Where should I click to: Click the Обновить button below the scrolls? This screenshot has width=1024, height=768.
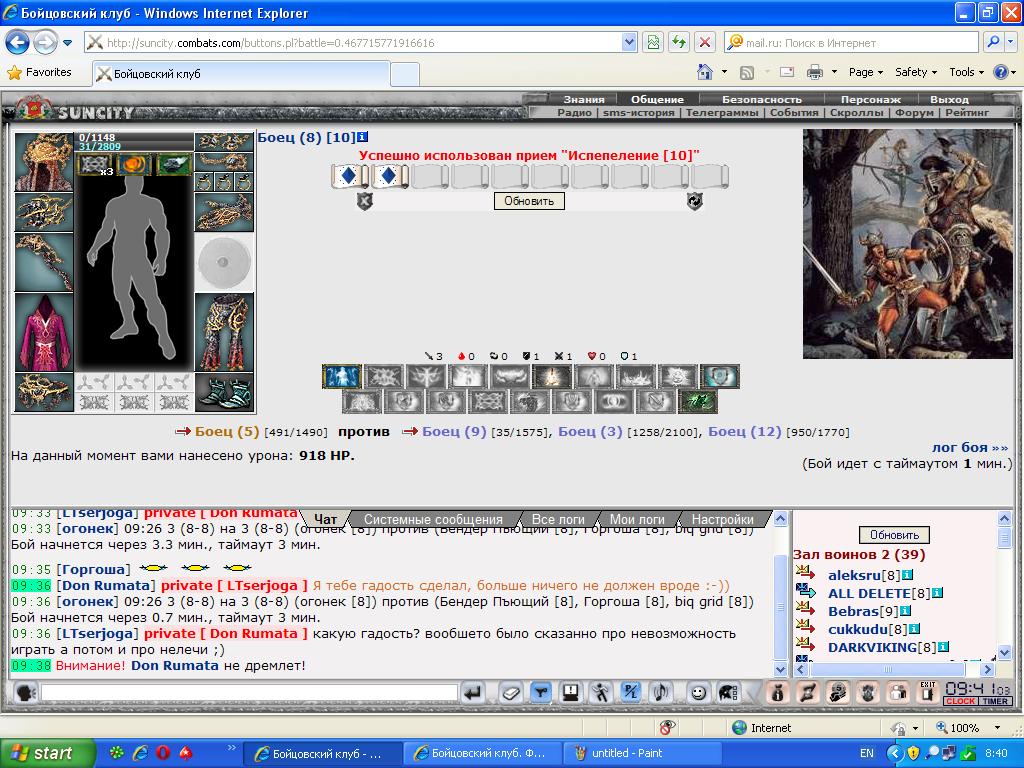coord(529,201)
